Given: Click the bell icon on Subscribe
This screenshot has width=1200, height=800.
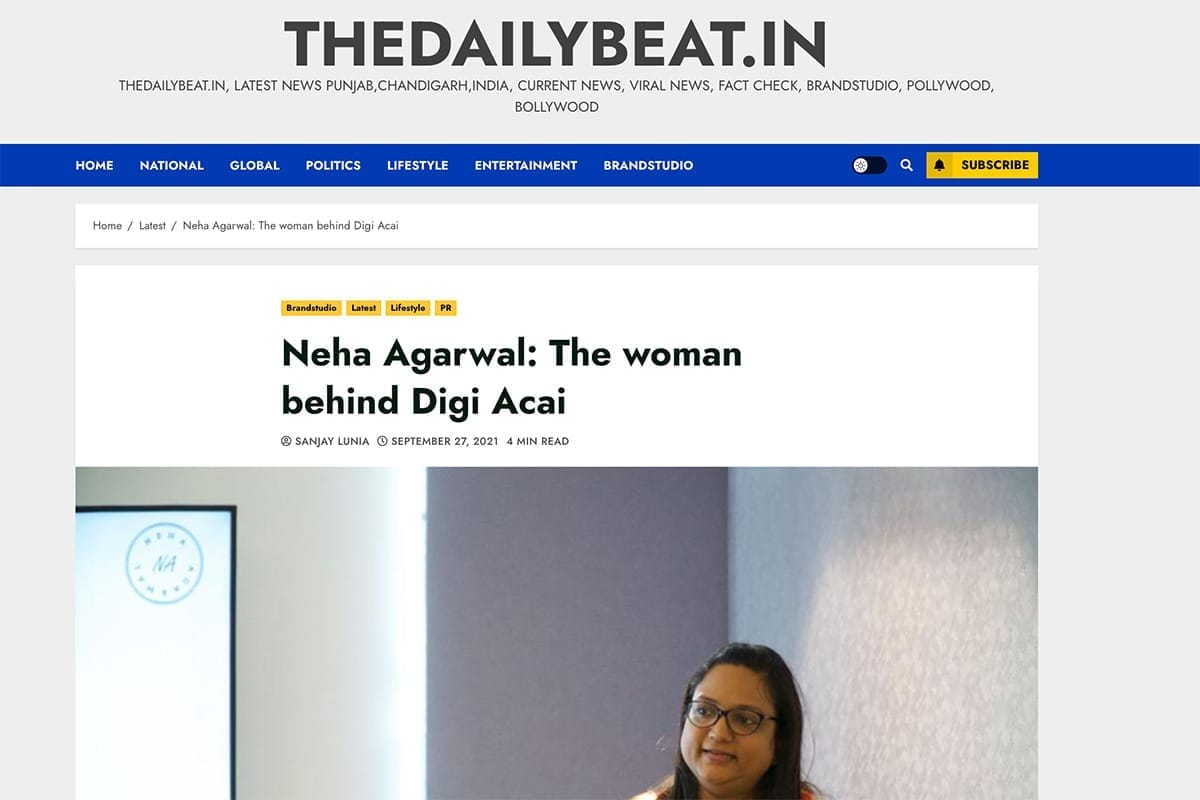Looking at the screenshot, I should coord(939,165).
